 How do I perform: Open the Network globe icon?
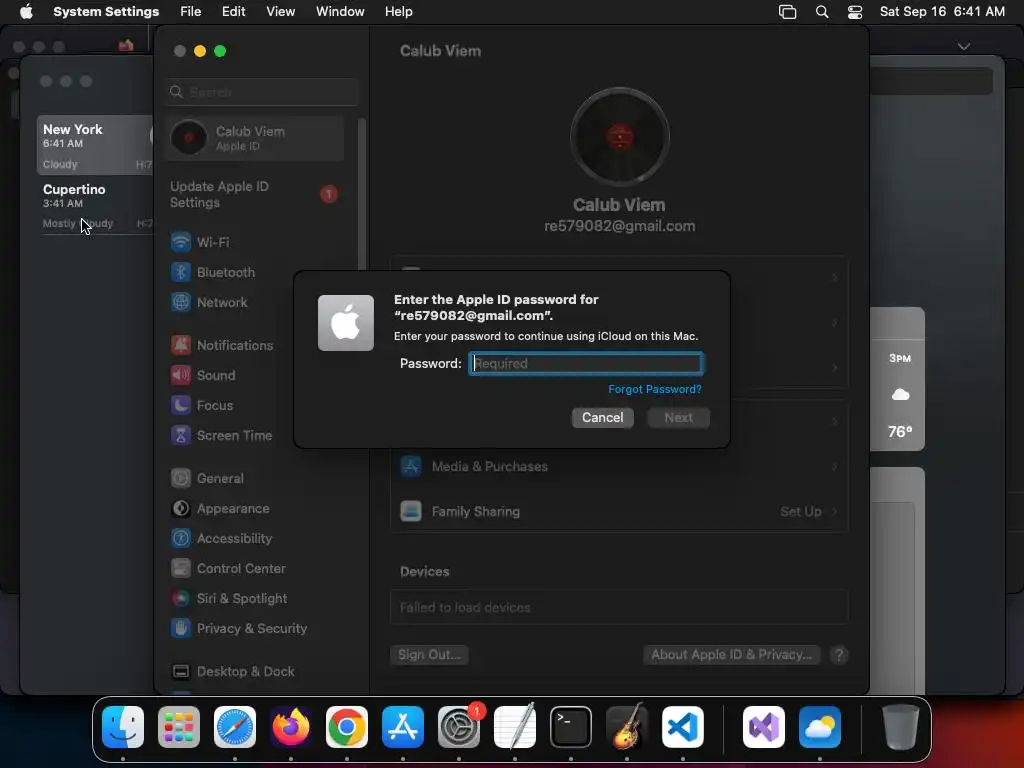[x=181, y=302]
